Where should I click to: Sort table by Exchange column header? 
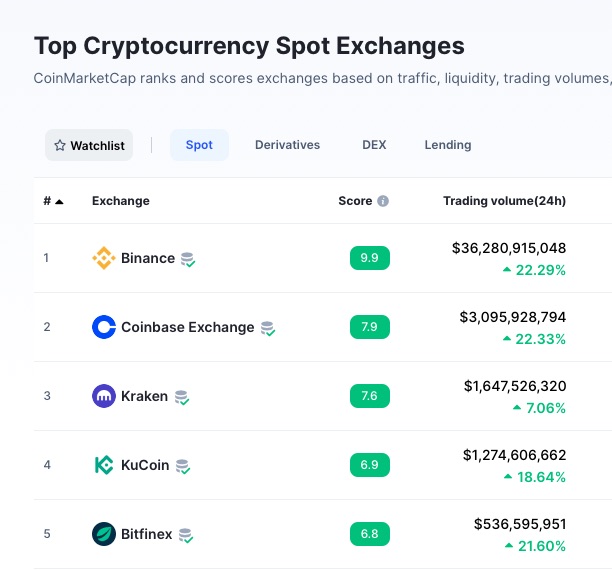(x=121, y=201)
